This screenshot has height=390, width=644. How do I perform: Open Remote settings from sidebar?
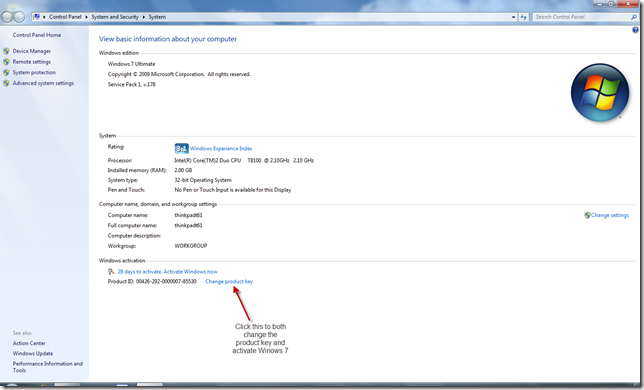[32, 62]
